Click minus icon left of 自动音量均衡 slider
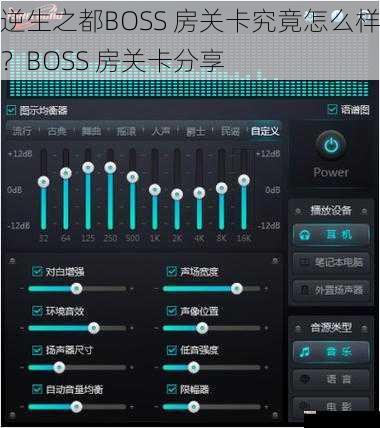The height and width of the screenshot is (428, 380). [x=22, y=407]
